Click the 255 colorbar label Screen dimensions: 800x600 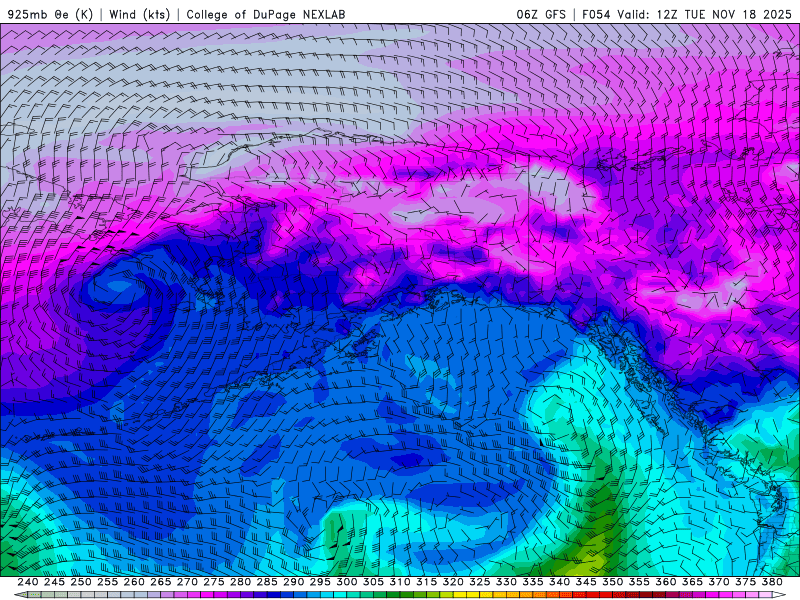107,582
